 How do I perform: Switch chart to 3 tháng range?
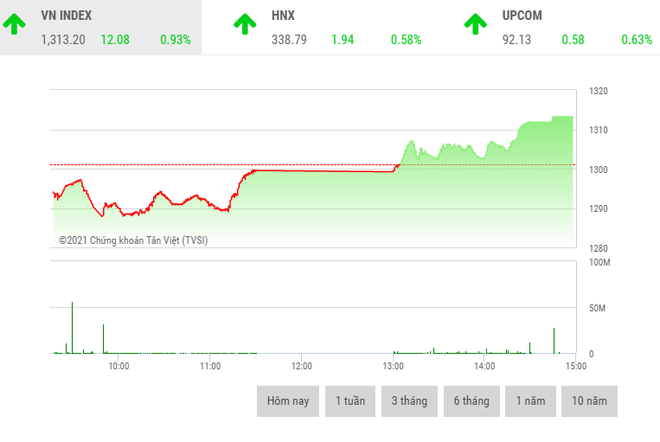coord(409,401)
